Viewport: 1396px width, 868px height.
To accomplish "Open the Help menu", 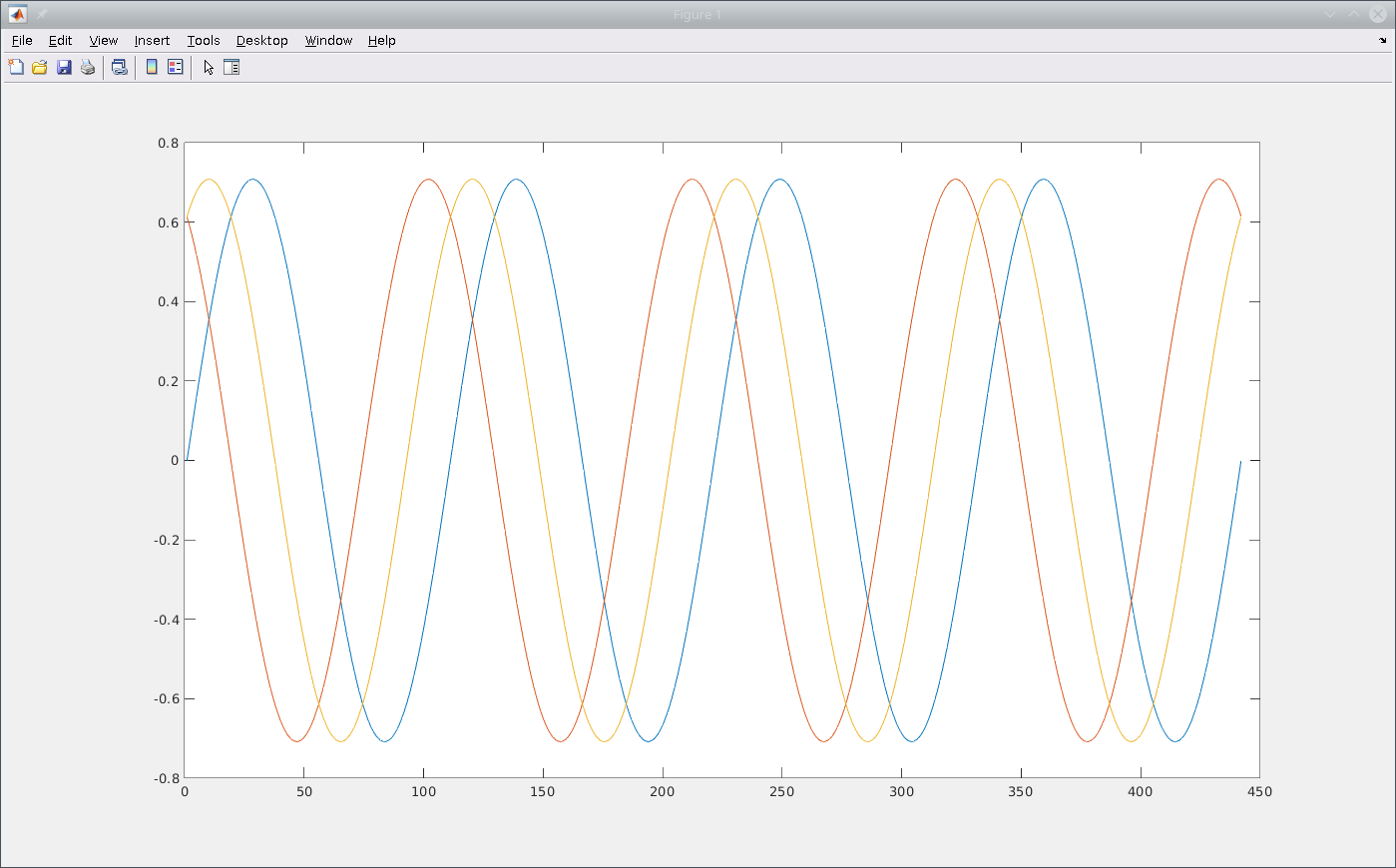I will 381,41.
